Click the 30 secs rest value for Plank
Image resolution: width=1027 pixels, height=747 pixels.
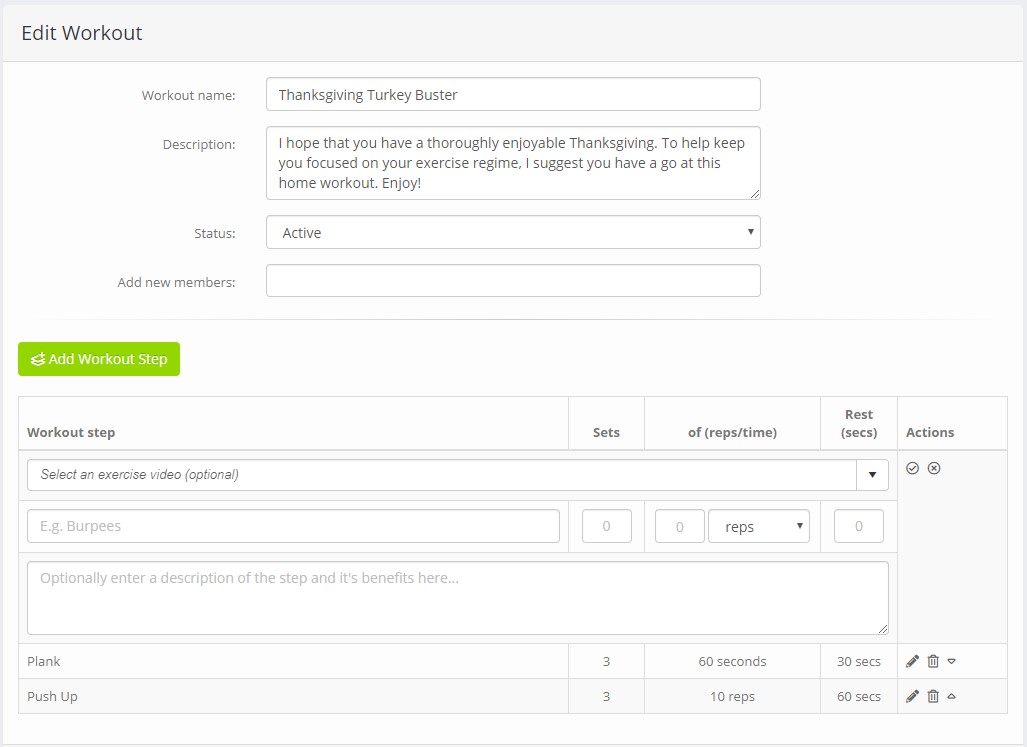click(x=859, y=661)
